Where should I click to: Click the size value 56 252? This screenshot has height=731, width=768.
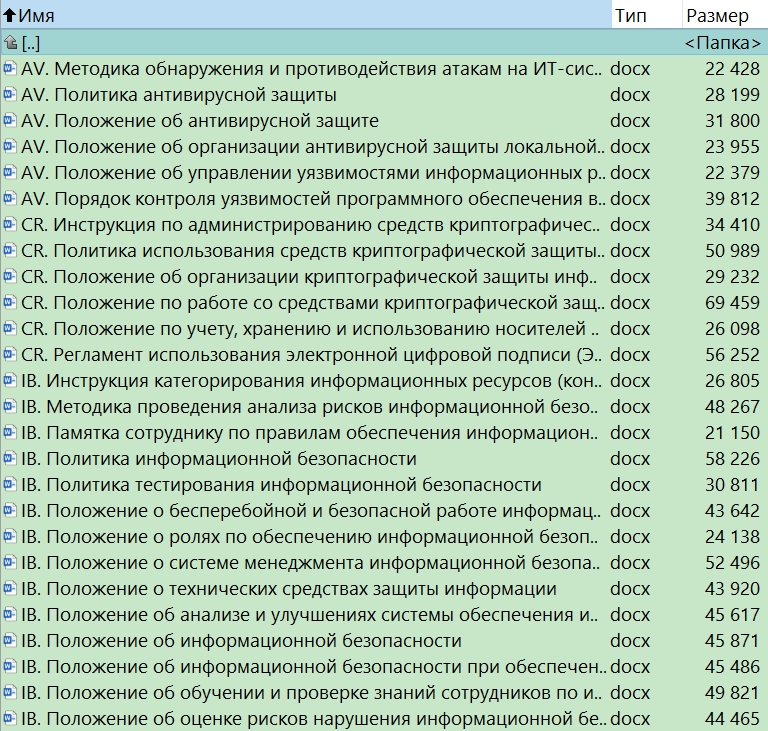click(x=732, y=354)
